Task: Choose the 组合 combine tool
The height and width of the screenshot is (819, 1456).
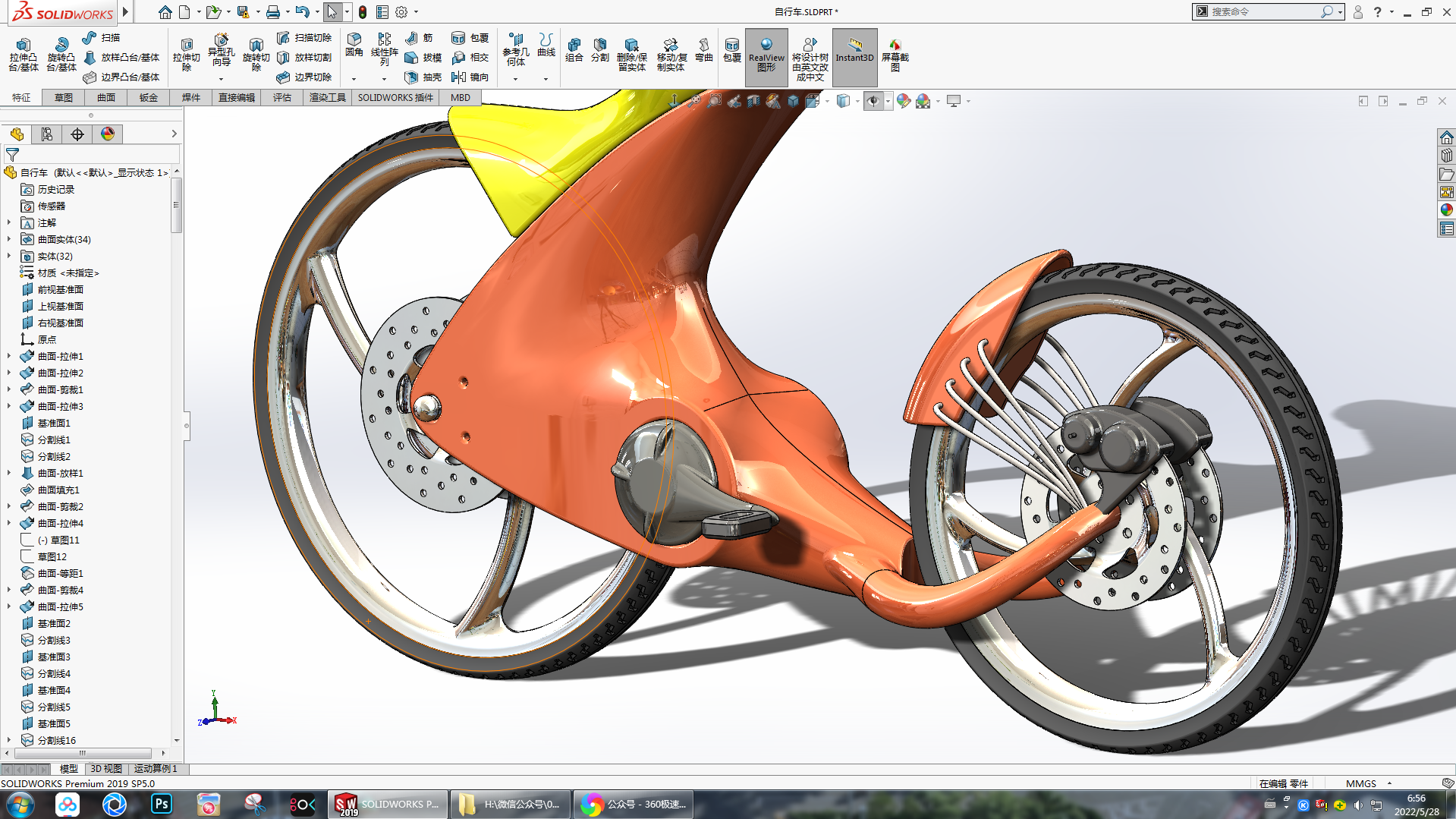Action: coord(574,50)
